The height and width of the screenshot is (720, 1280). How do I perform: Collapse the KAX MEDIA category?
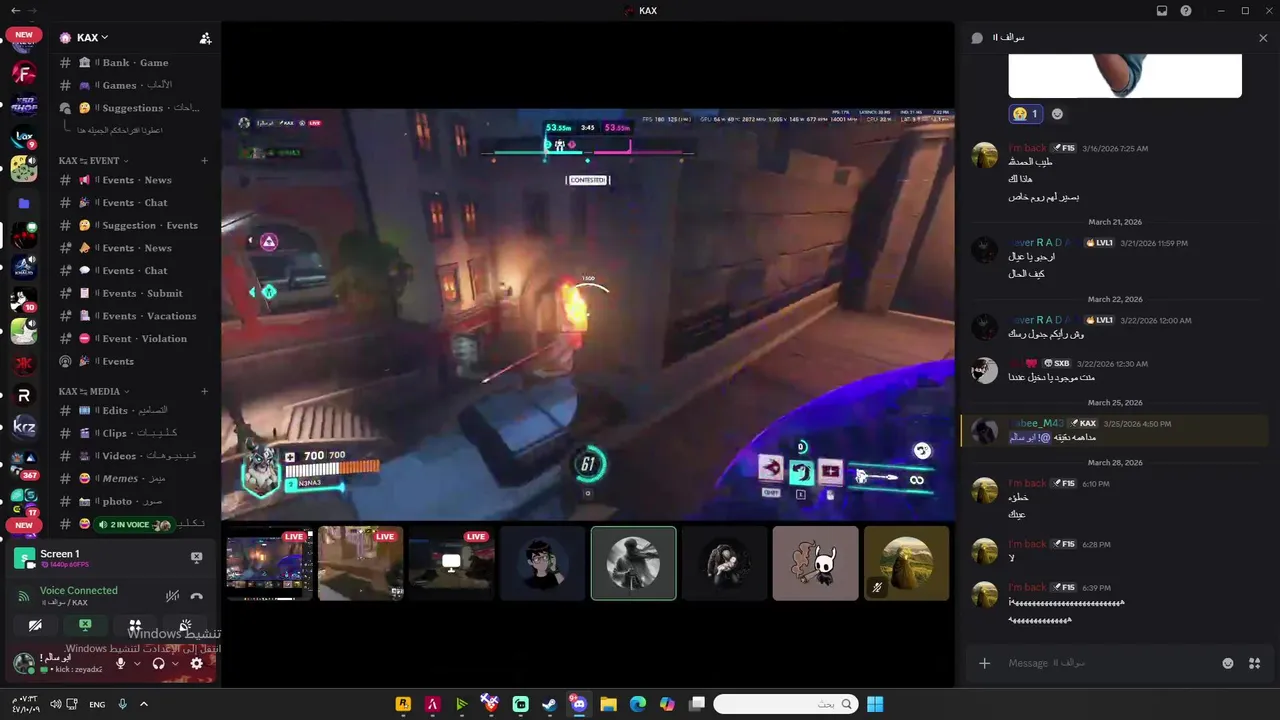coord(94,391)
